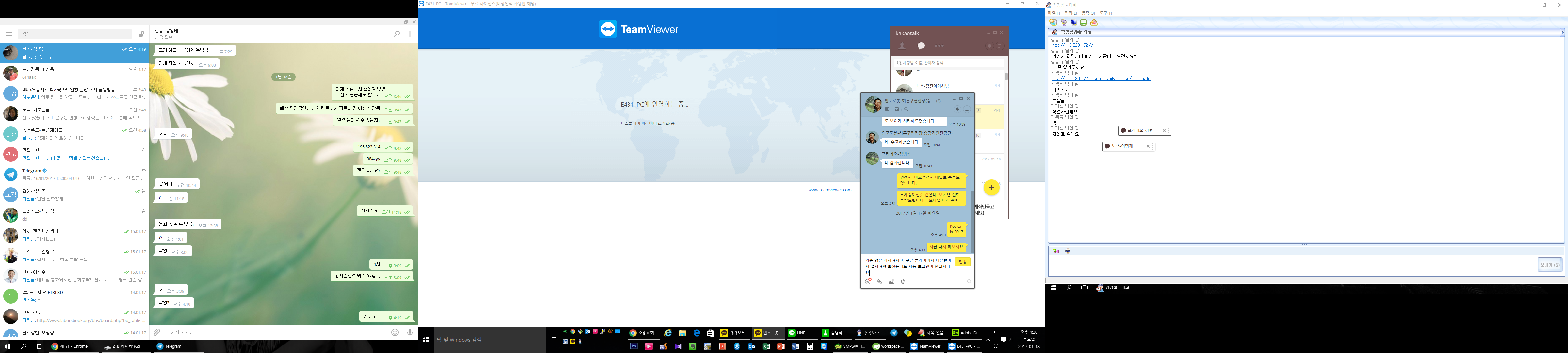1568x353 pixels.
Task: Open www.teamviewer.com link
Action: pos(830,190)
